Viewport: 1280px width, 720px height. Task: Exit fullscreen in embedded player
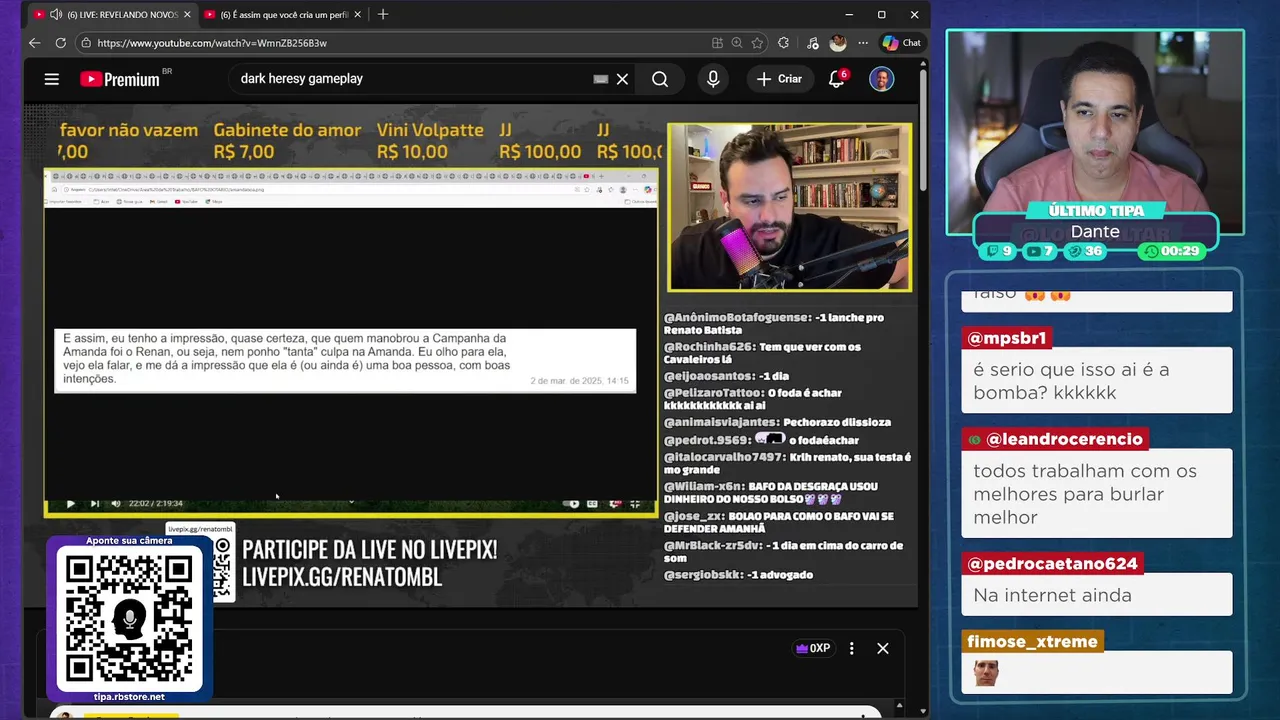[x=635, y=504]
